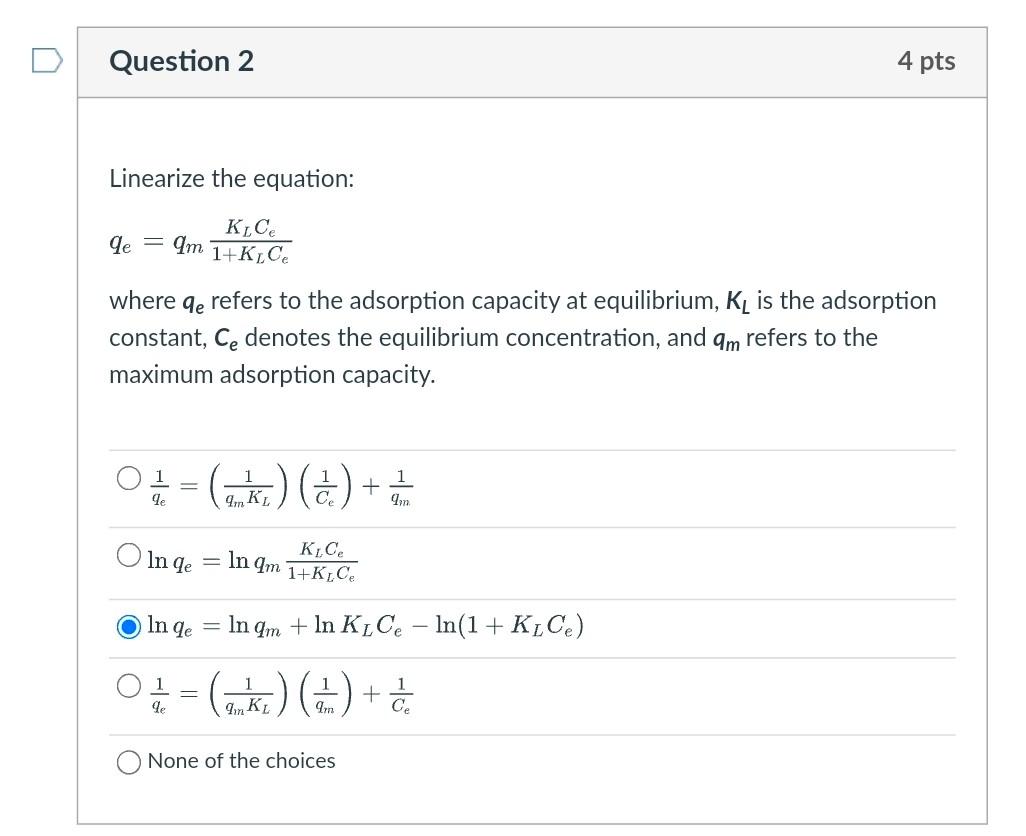The image size is (1026, 836).
Task: Click the None of the choices label text
Action: [x=241, y=761]
